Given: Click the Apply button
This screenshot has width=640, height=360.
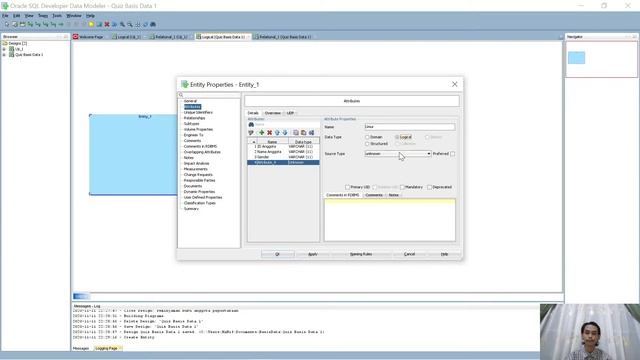Looking at the screenshot, I should point(313,254).
